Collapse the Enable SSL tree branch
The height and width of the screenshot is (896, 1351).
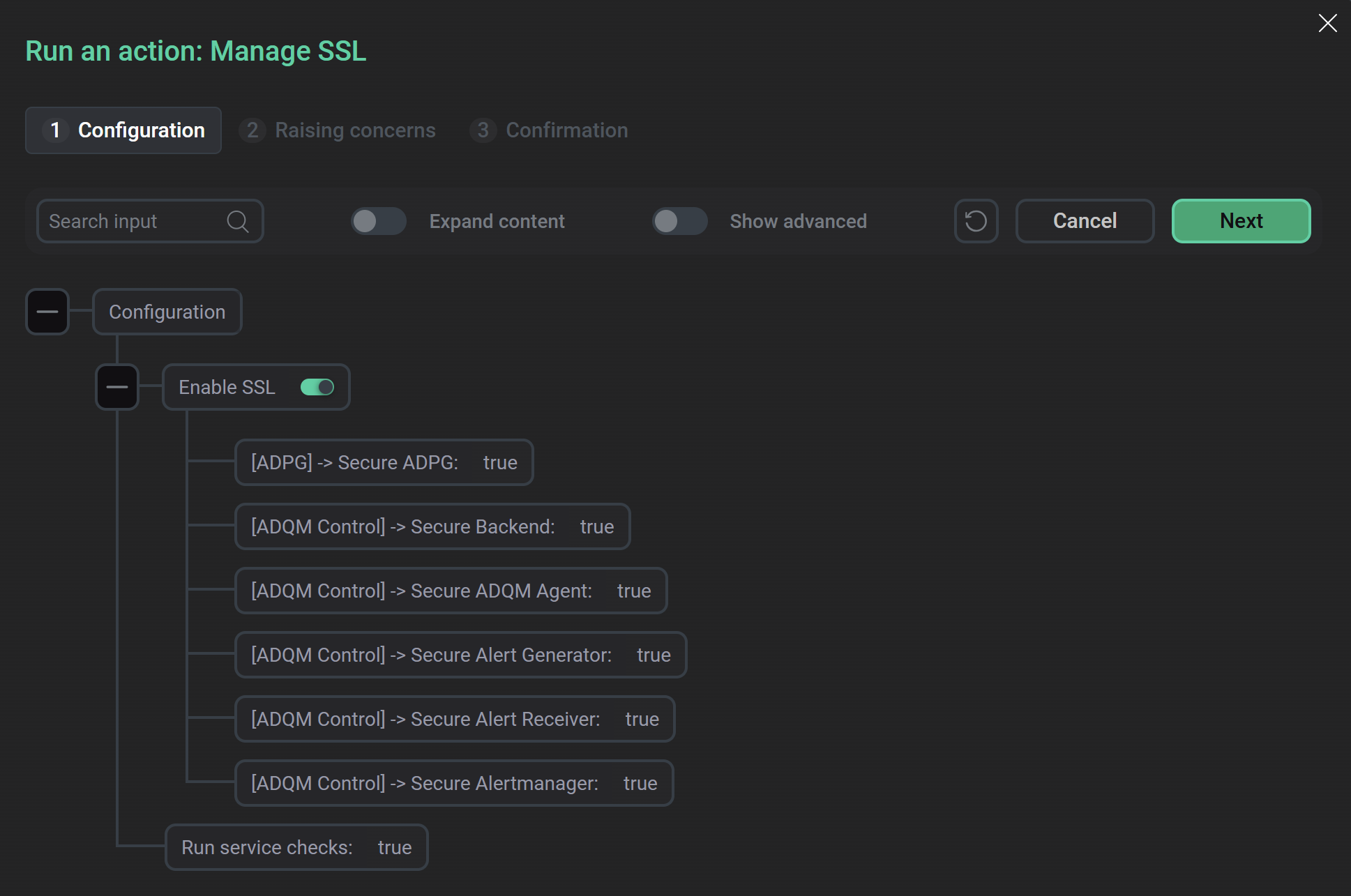(x=116, y=387)
